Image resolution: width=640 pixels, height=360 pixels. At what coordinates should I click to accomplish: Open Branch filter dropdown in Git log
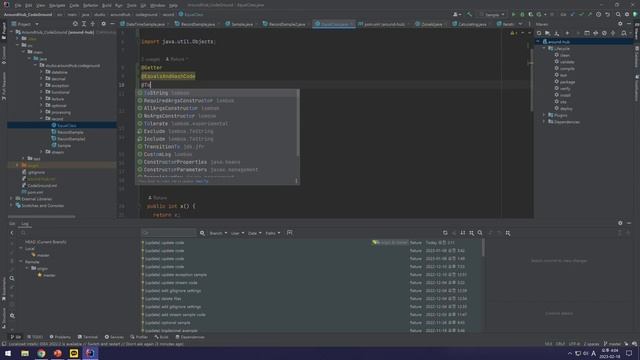(218, 233)
